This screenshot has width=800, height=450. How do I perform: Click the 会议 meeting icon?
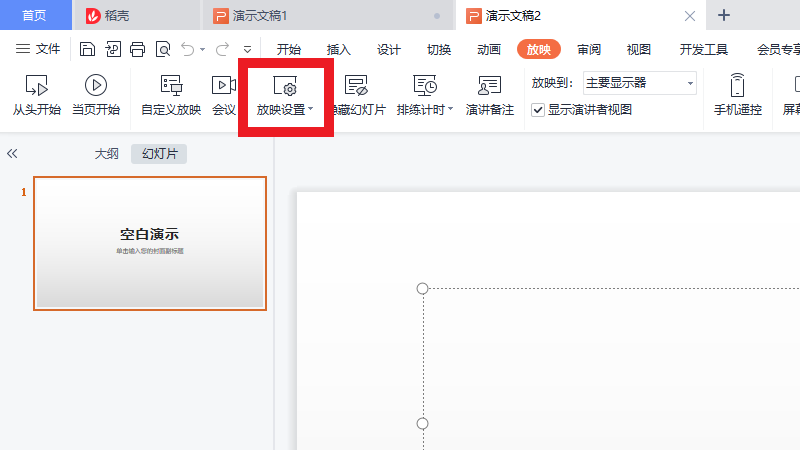point(224,86)
